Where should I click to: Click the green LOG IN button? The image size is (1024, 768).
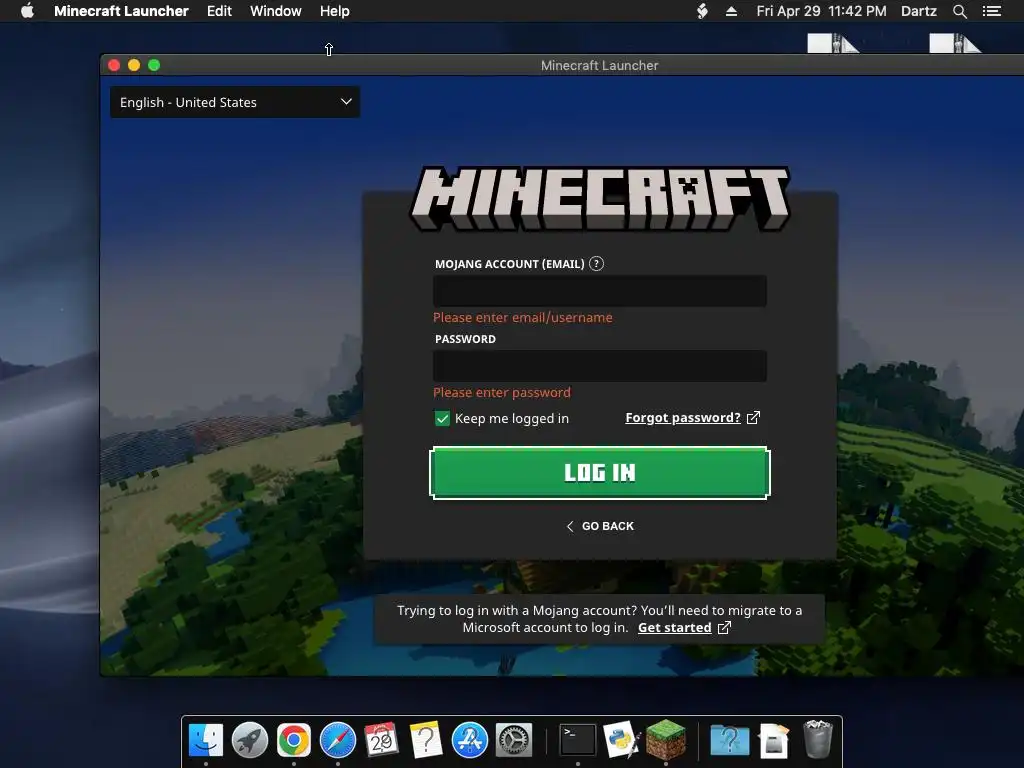[600, 473]
